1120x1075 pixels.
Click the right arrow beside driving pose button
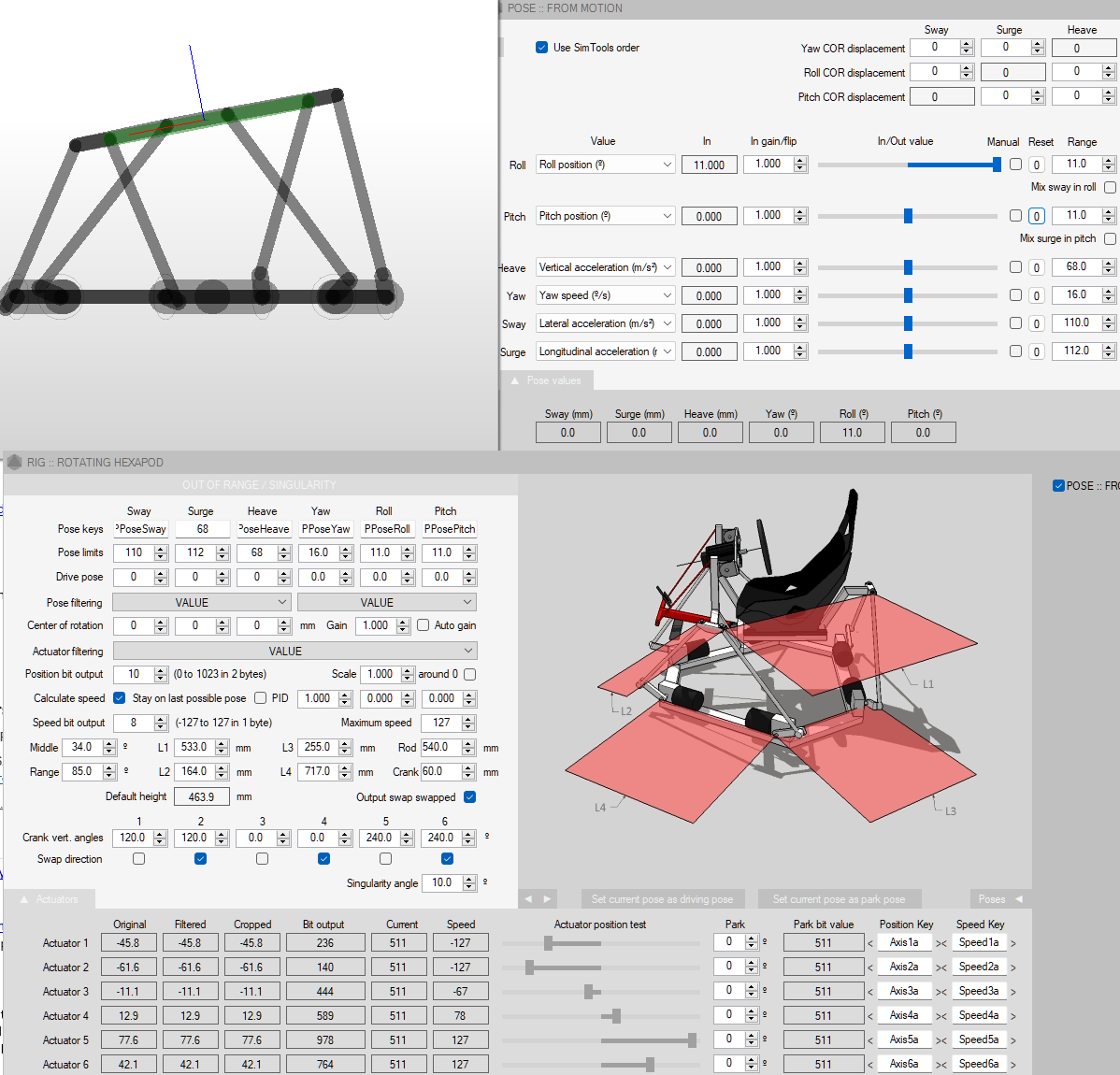548,899
